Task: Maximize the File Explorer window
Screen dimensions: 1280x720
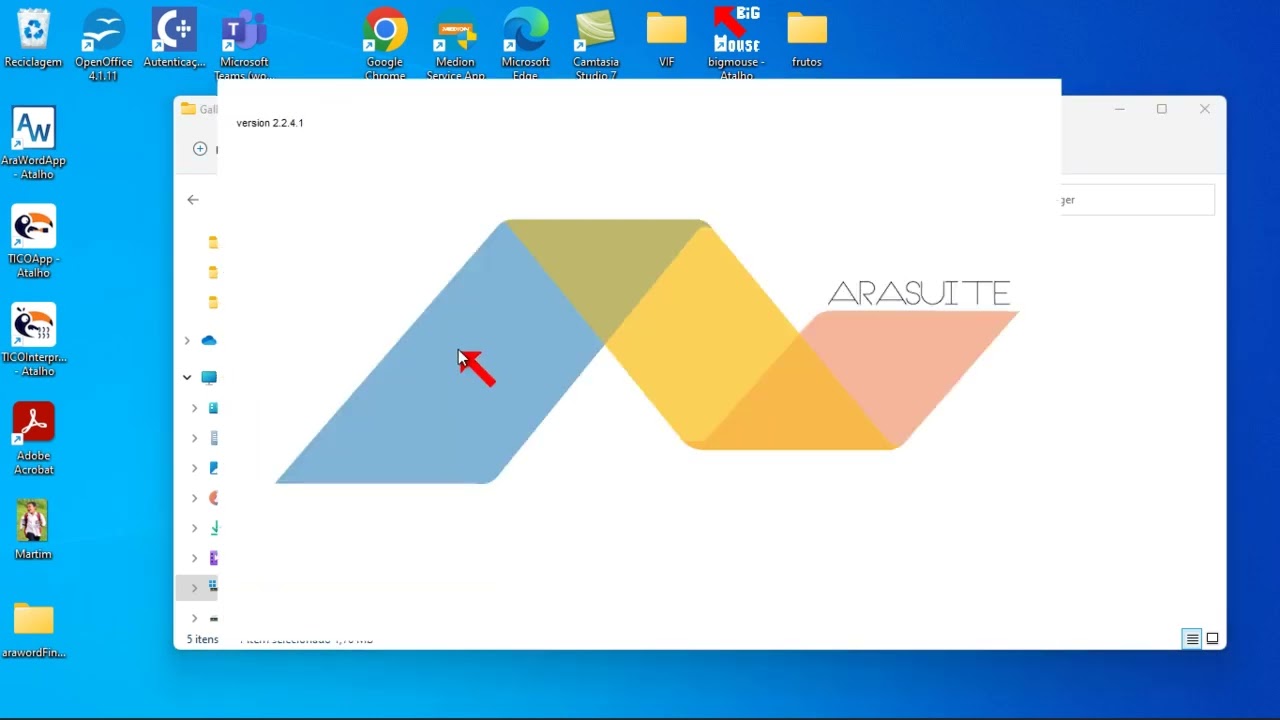Action: tap(1162, 109)
